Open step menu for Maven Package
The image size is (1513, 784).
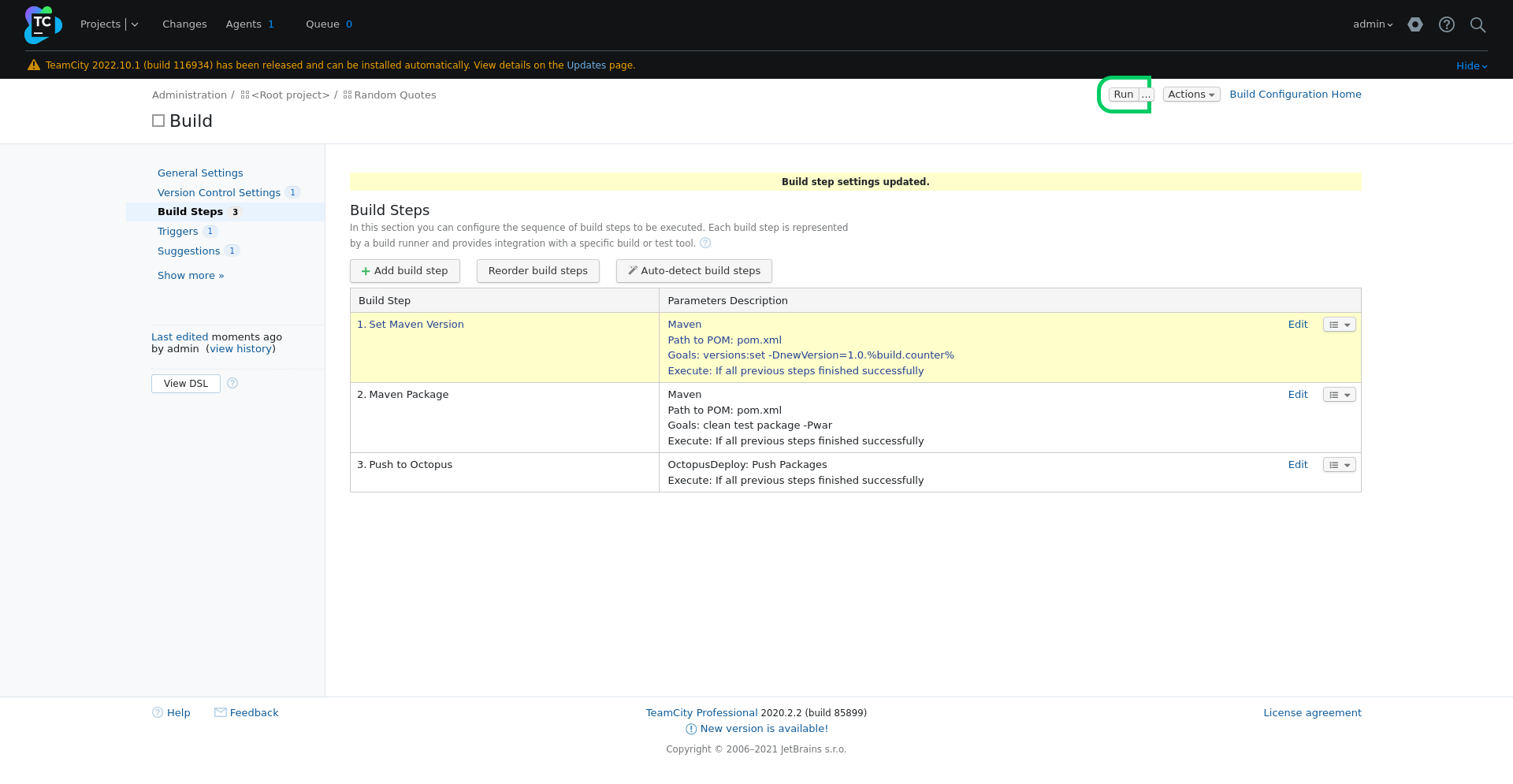tap(1340, 395)
